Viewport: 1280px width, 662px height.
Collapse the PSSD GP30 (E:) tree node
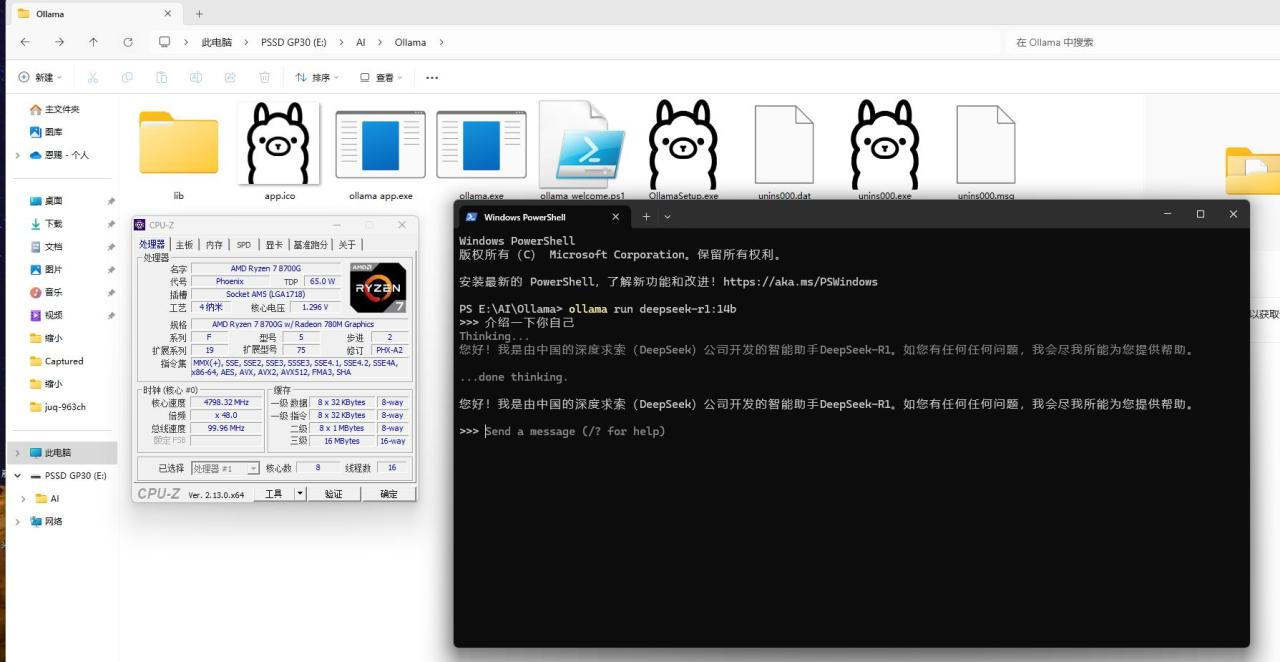pos(18,476)
